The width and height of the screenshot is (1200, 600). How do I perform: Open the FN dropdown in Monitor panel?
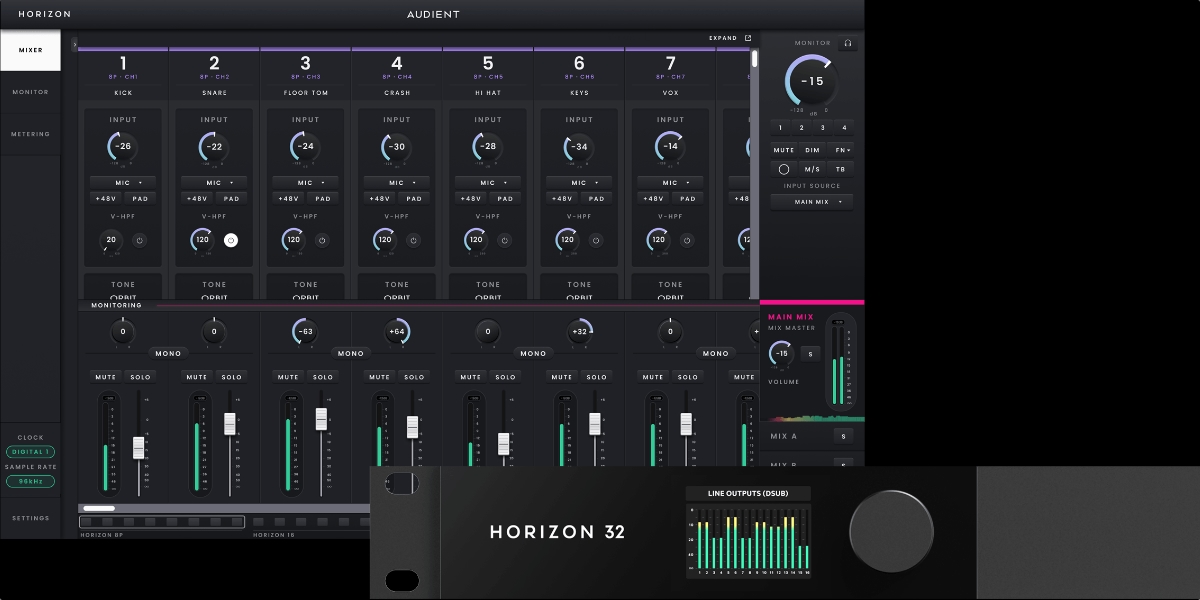tap(842, 150)
